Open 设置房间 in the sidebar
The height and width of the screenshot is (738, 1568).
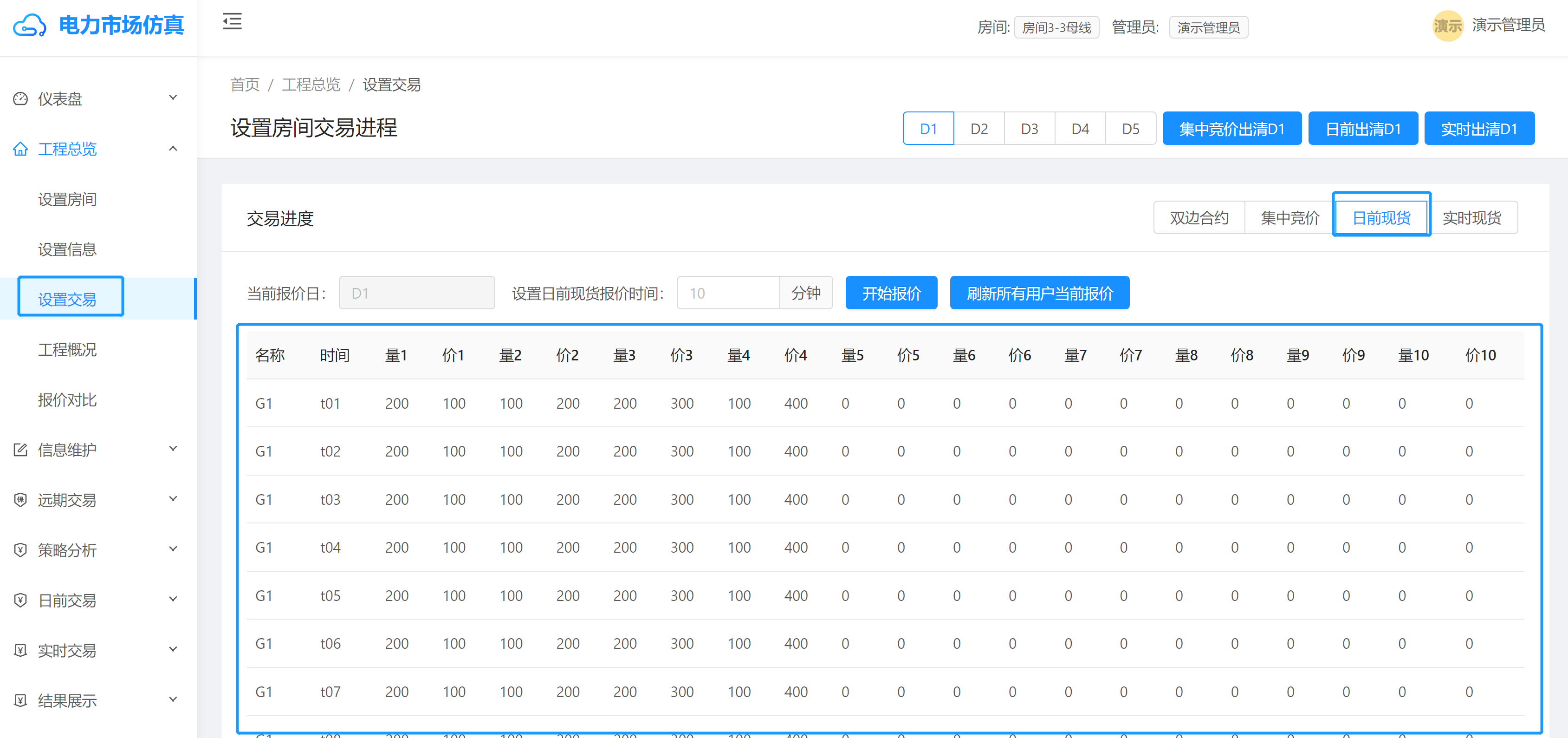(68, 199)
